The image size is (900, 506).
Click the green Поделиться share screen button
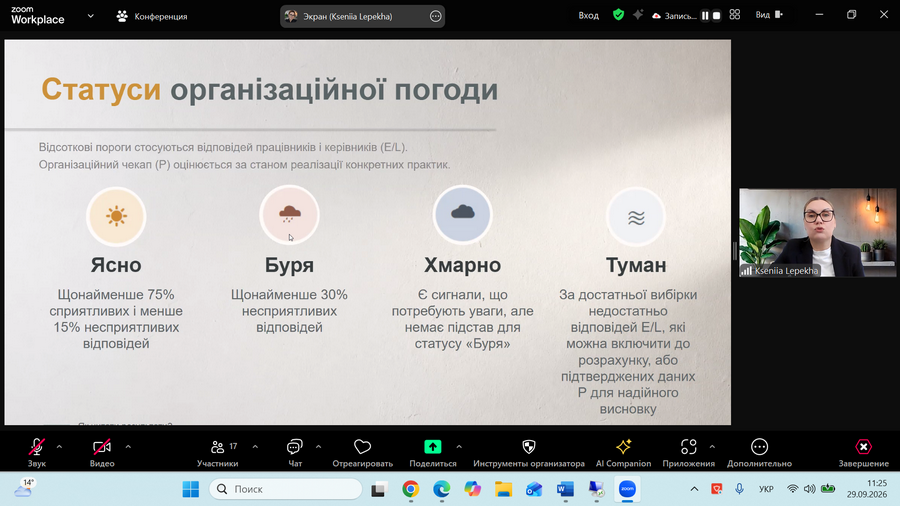(433, 452)
